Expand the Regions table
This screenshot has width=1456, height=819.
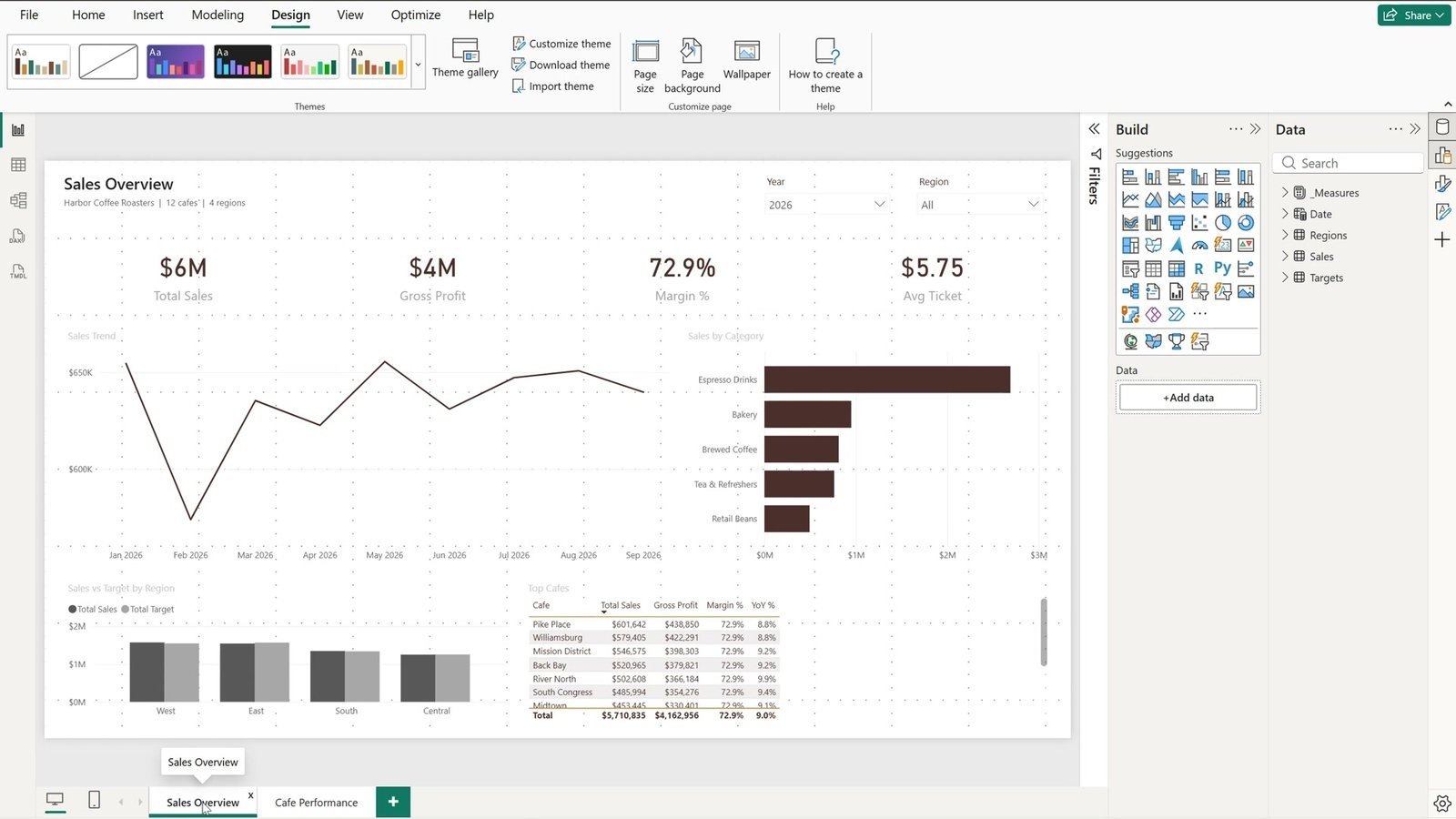point(1285,235)
